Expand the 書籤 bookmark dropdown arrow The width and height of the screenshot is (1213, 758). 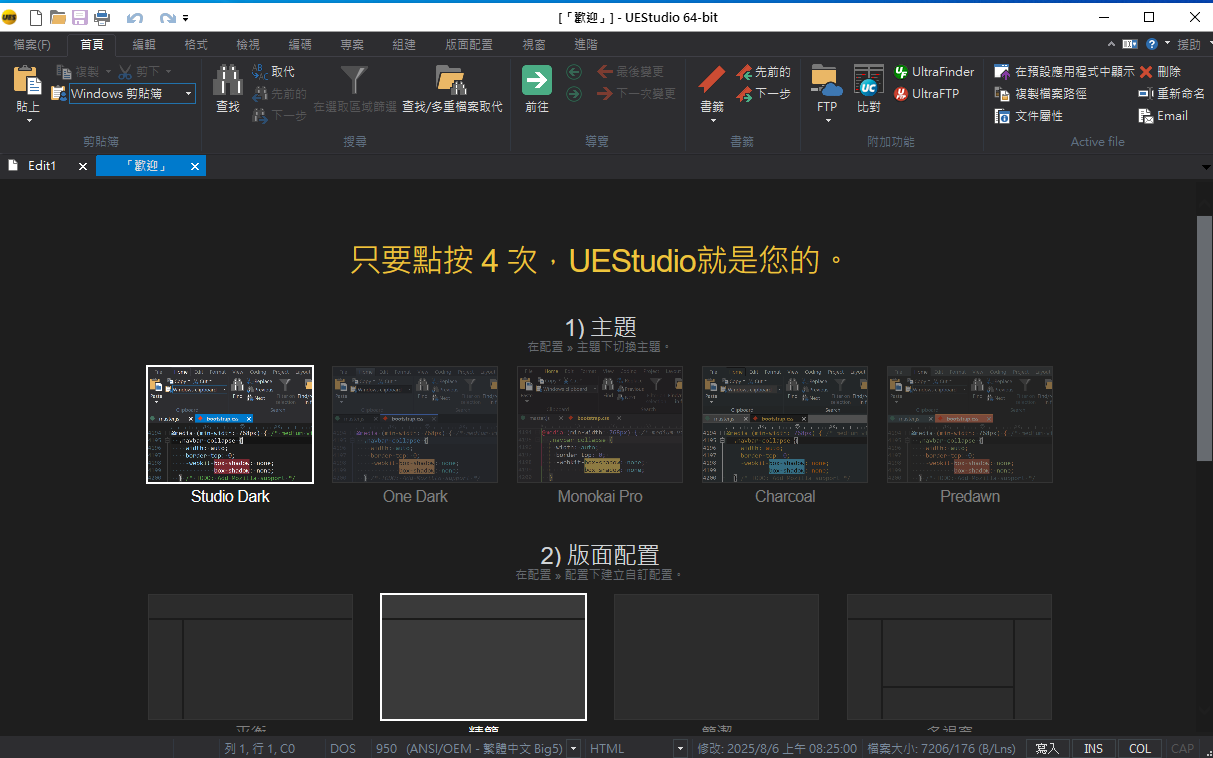pos(713,121)
